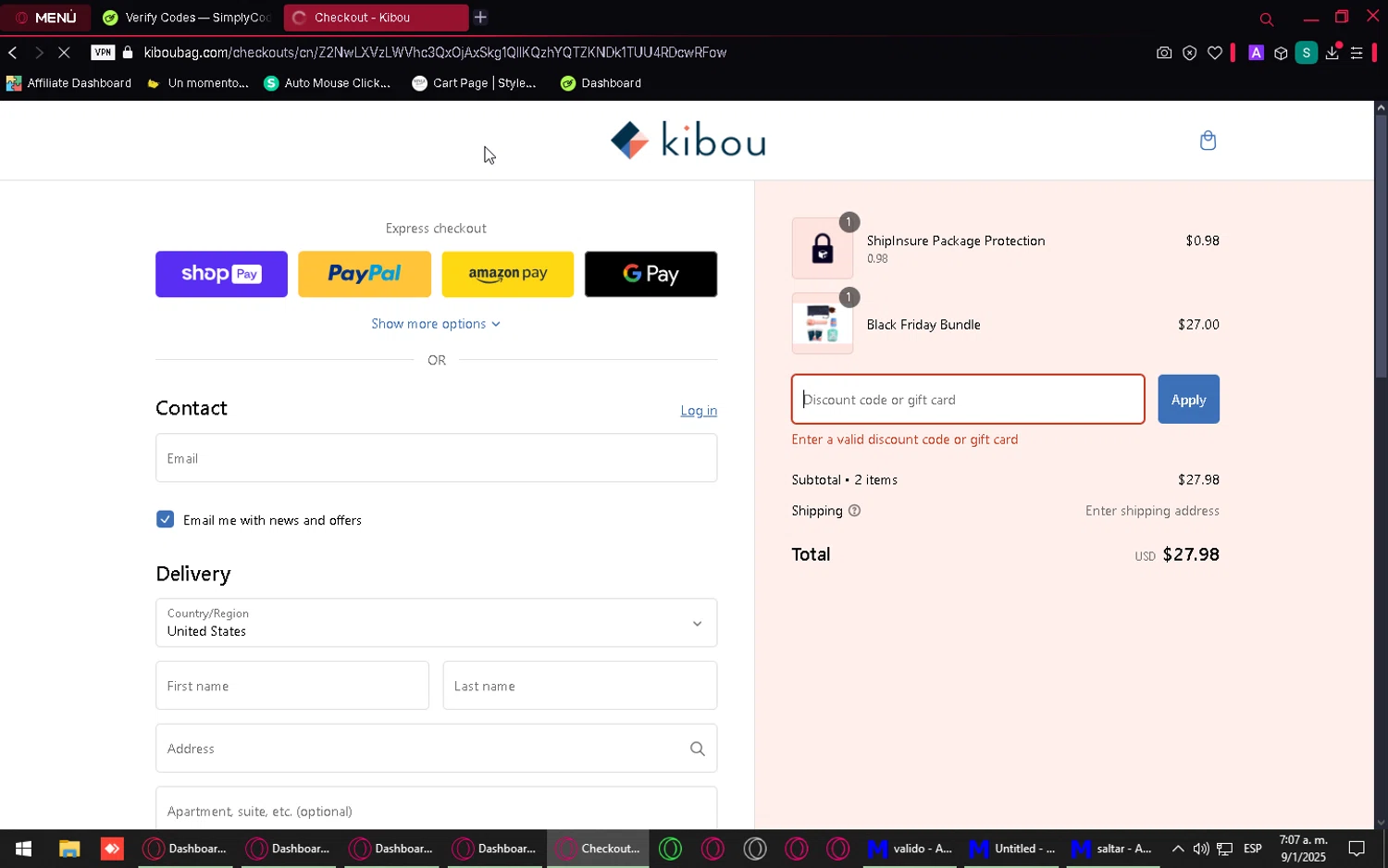This screenshot has height=868, width=1388.
Task: Open the Opera MENU button
Action: pos(45,18)
